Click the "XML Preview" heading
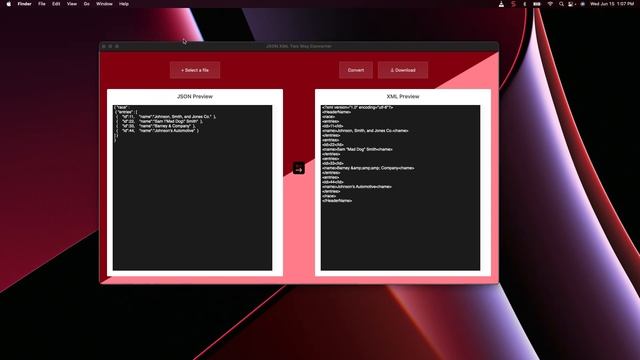640x360 pixels. point(403,97)
